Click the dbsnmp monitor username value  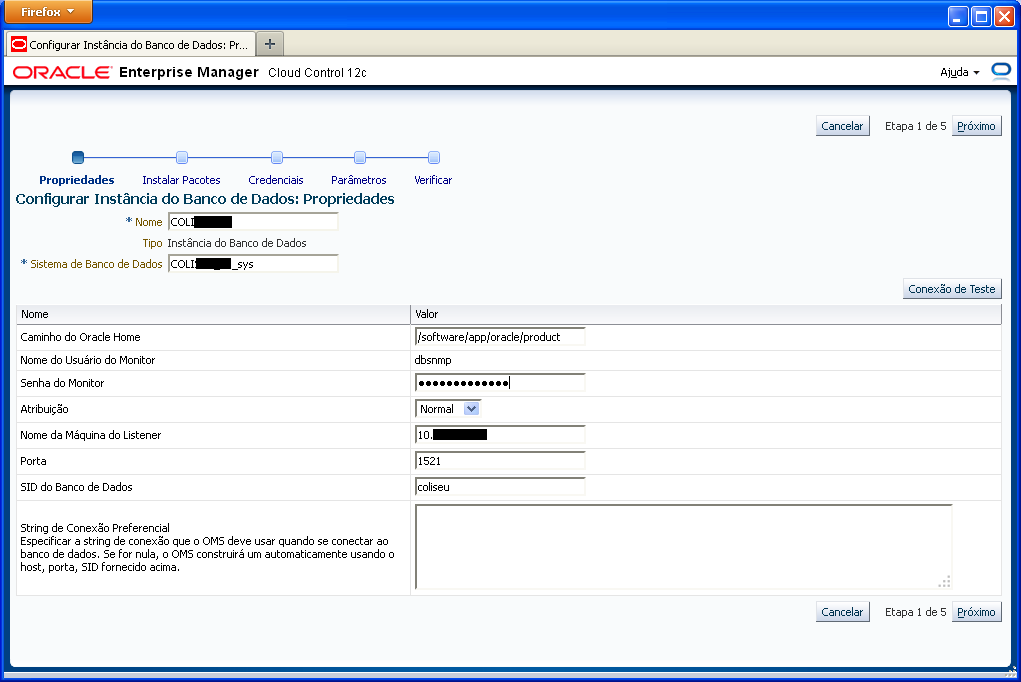point(433,360)
